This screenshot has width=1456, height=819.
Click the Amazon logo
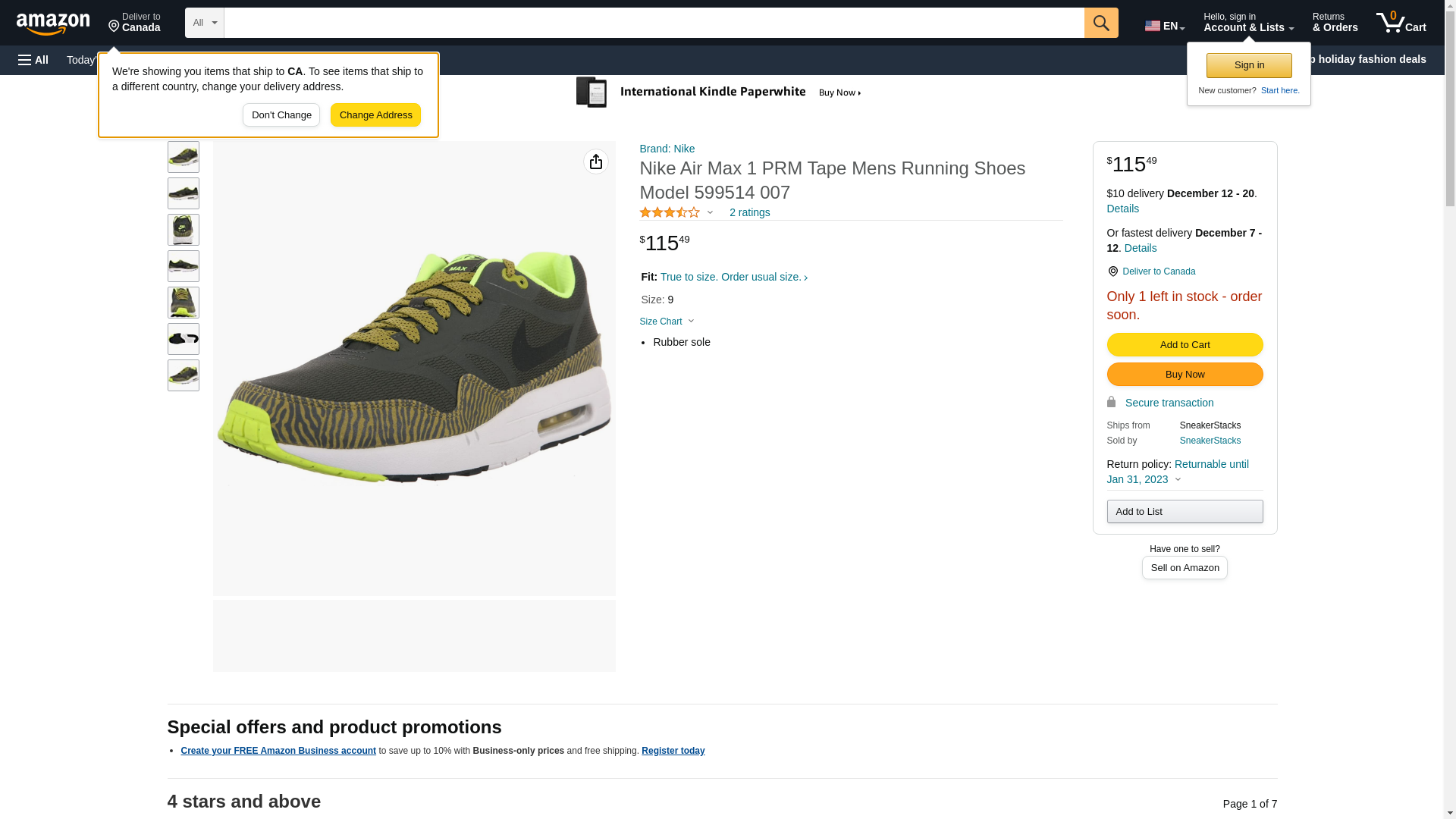click(x=53, y=24)
